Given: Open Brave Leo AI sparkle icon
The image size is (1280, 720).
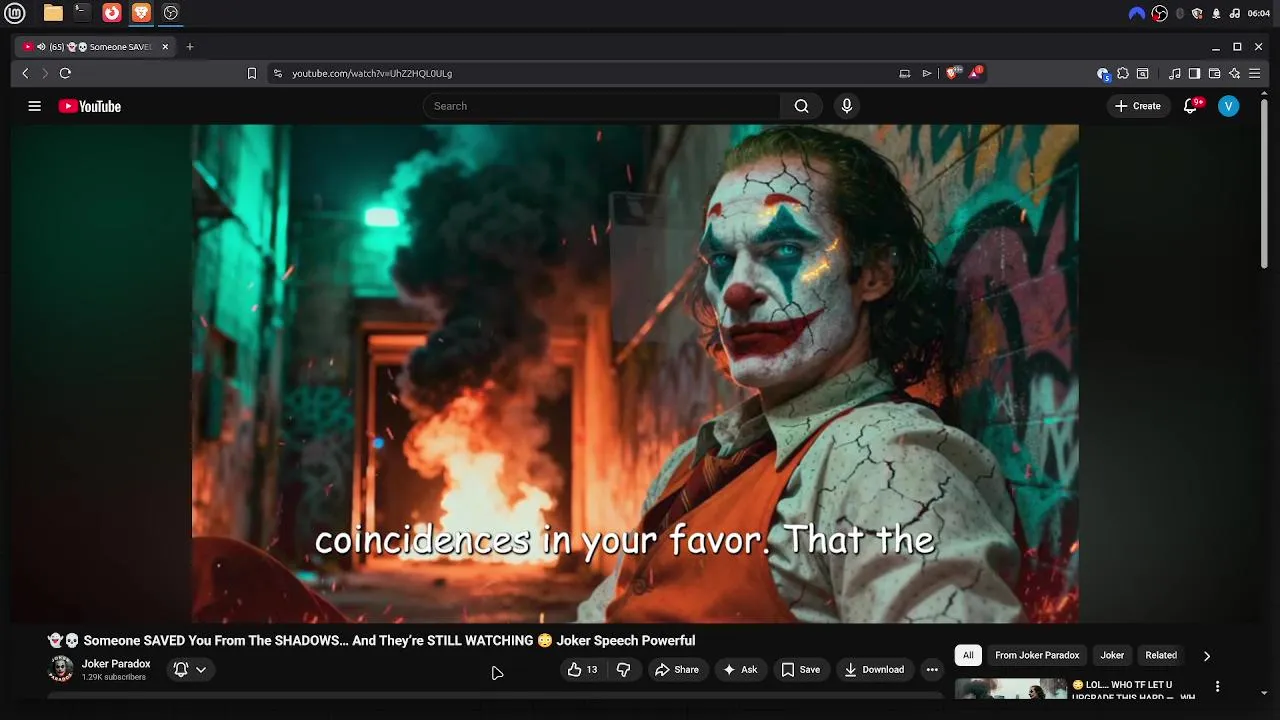Looking at the screenshot, I should (1234, 73).
